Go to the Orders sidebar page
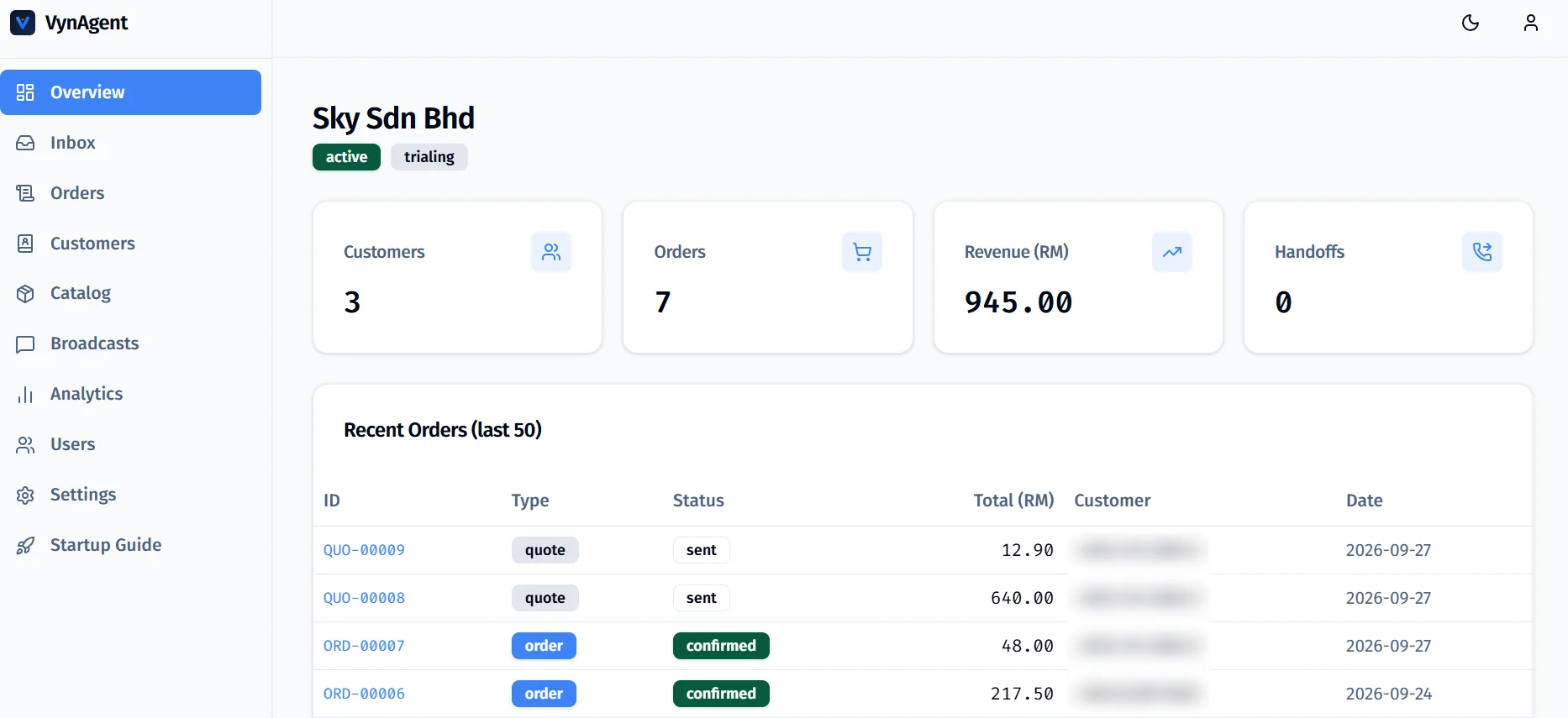The height and width of the screenshot is (718, 1568). tap(130, 193)
